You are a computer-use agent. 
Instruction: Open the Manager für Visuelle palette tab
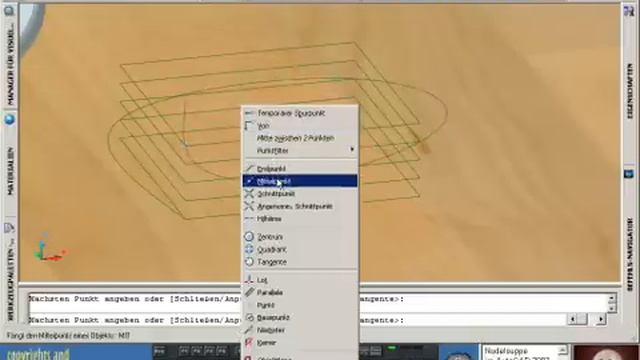pos(10,63)
